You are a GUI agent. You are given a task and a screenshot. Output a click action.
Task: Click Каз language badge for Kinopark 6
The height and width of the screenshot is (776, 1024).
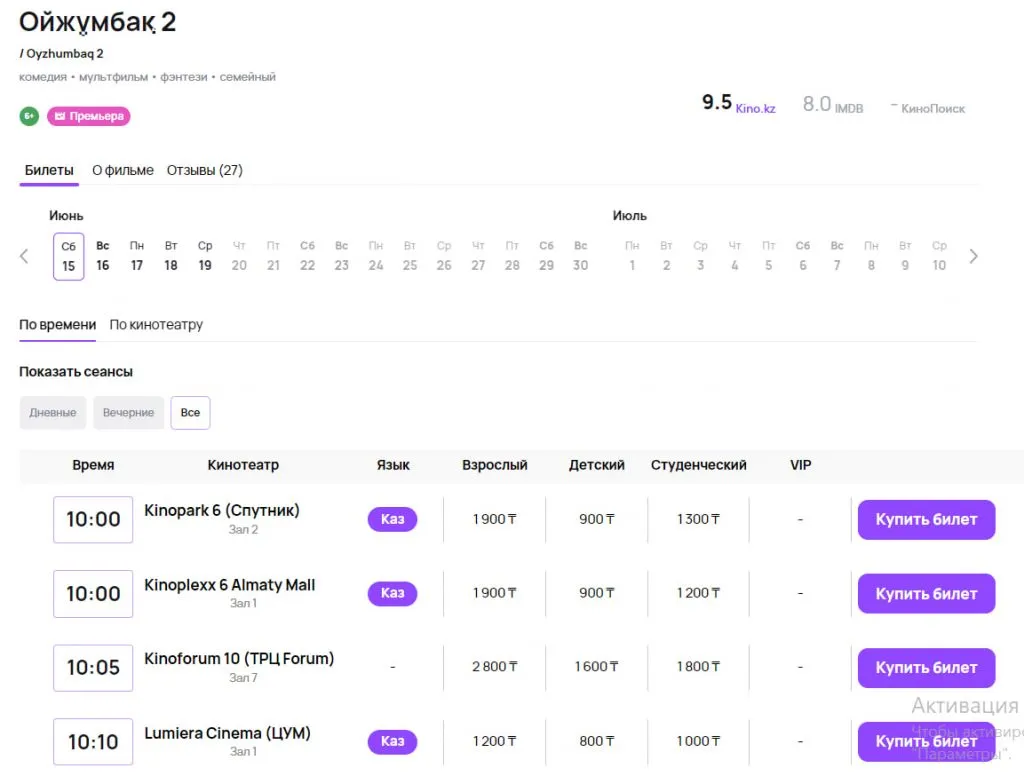pyautogui.click(x=392, y=519)
